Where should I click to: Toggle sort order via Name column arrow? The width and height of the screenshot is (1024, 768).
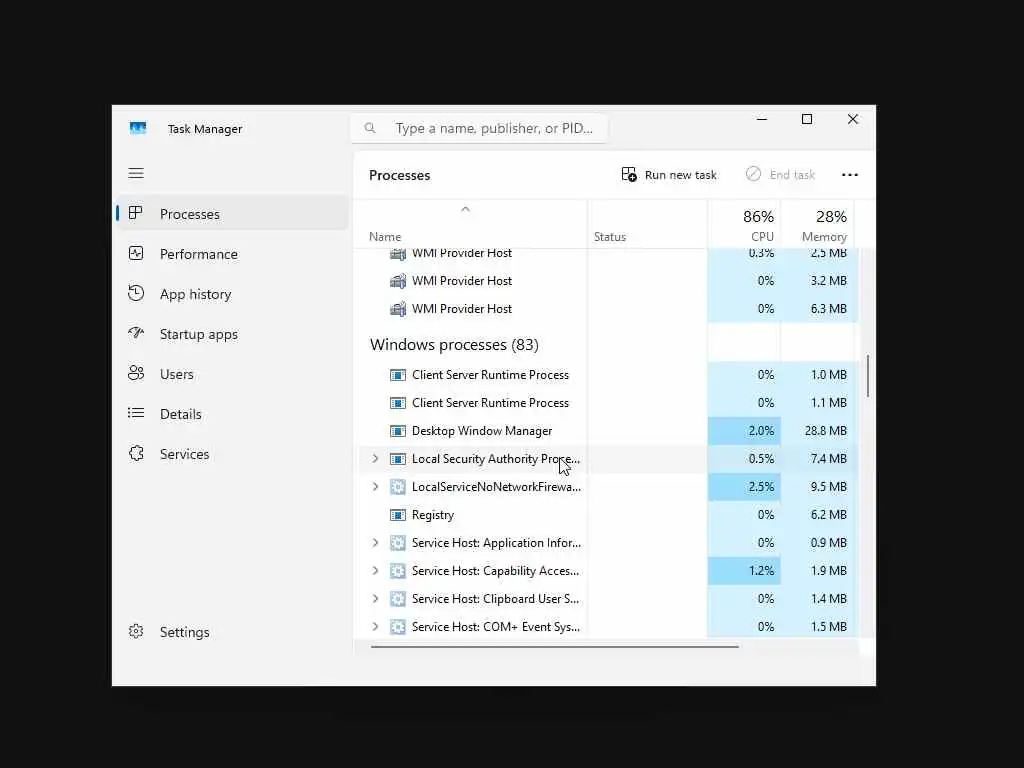click(465, 209)
